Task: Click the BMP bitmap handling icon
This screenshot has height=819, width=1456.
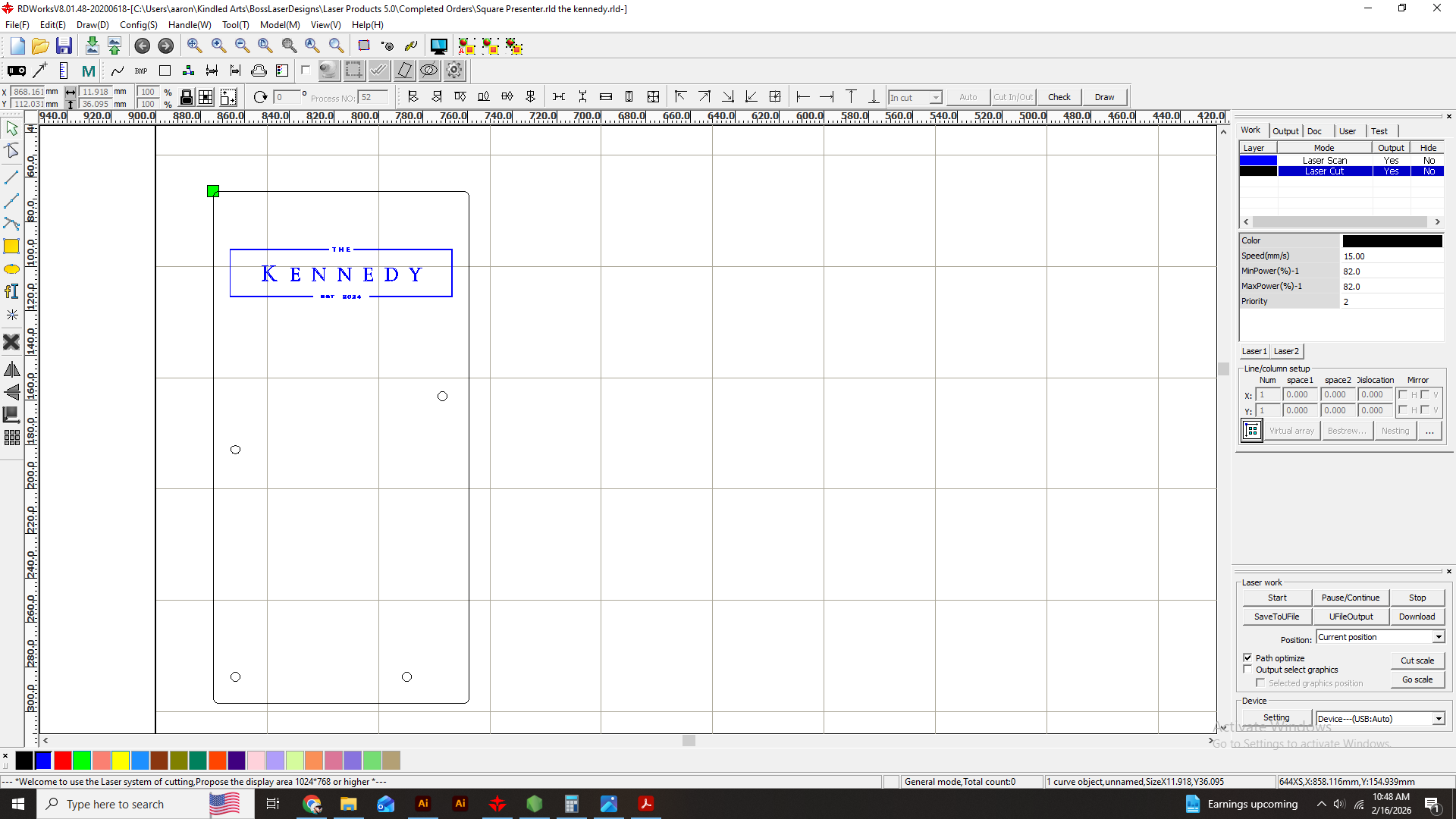Action: coord(141,71)
